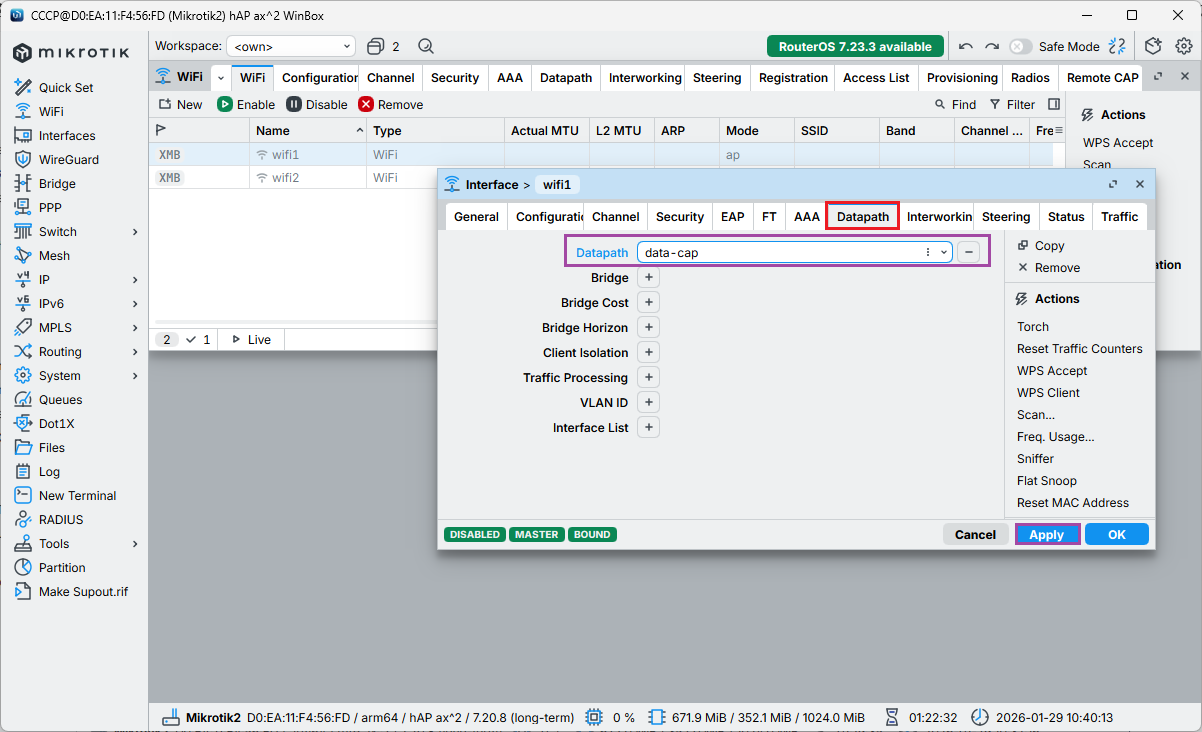The width and height of the screenshot is (1202, 732).
Task: Open Bridge in the sidebar
Action: 57,184
